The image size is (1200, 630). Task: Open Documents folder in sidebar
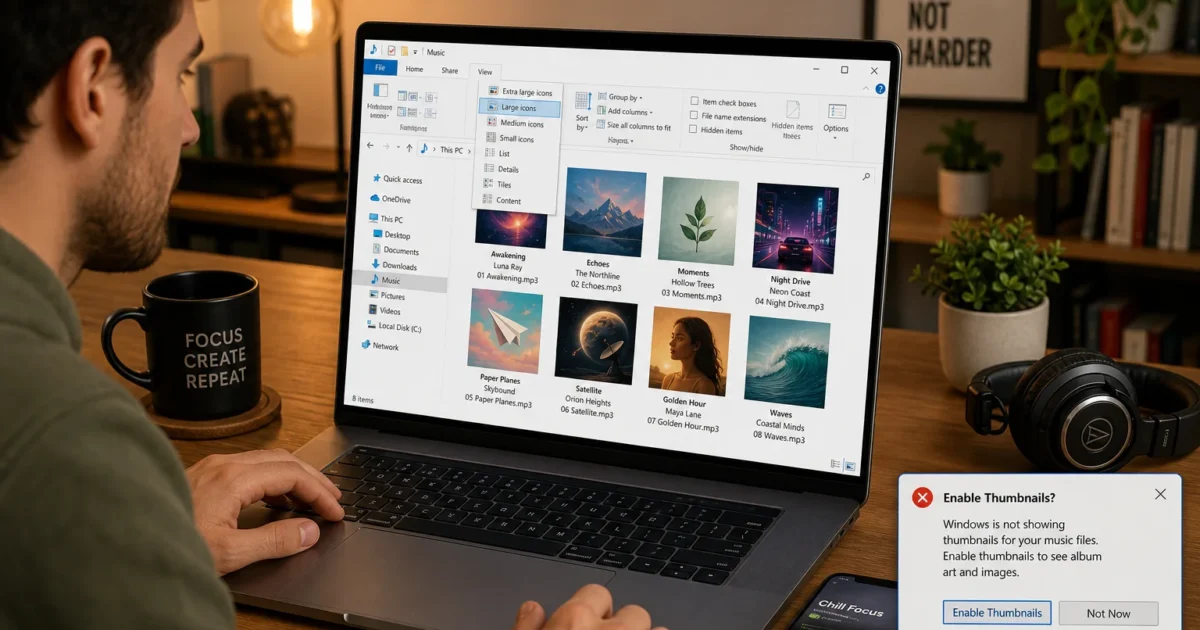pyautogui.click(x=395, y=251)
